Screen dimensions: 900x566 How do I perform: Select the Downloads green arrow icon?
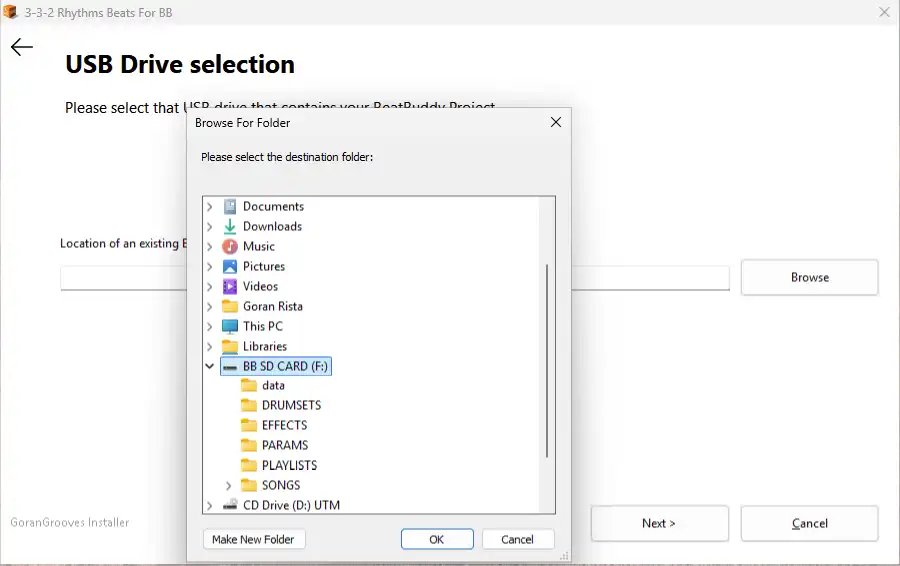pyautogui.click(x=230, y=226)
